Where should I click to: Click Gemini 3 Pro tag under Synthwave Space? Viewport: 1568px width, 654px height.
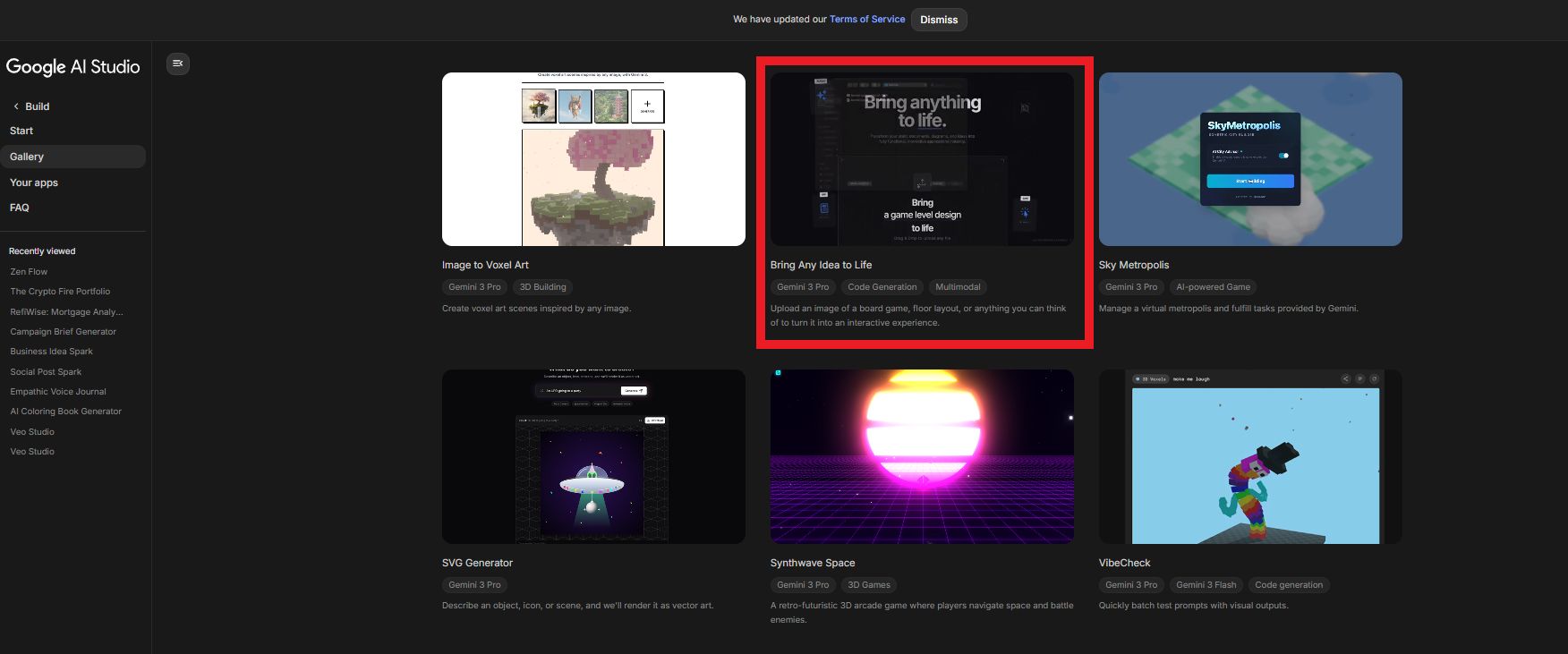point(804,585)
